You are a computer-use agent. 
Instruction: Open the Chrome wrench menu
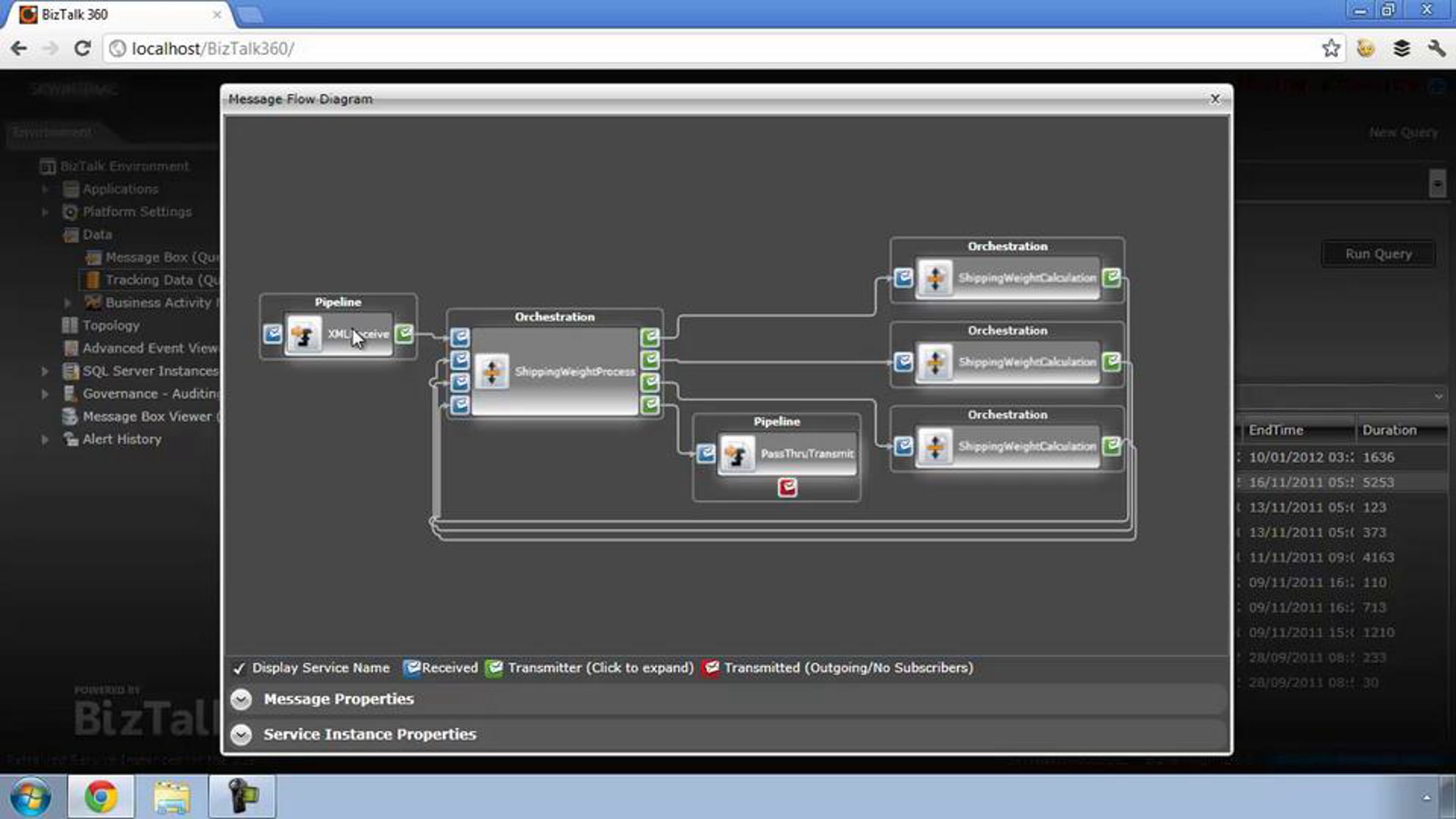pos(1436,49)
